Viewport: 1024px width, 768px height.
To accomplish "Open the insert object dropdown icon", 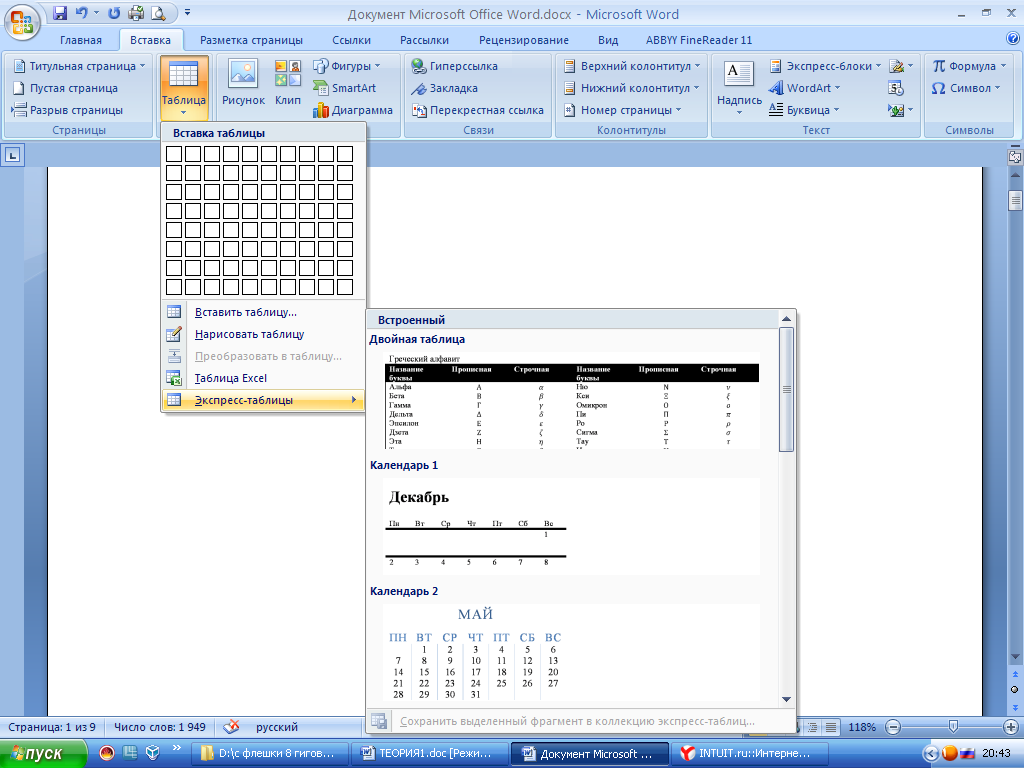I will pos(901,110).
